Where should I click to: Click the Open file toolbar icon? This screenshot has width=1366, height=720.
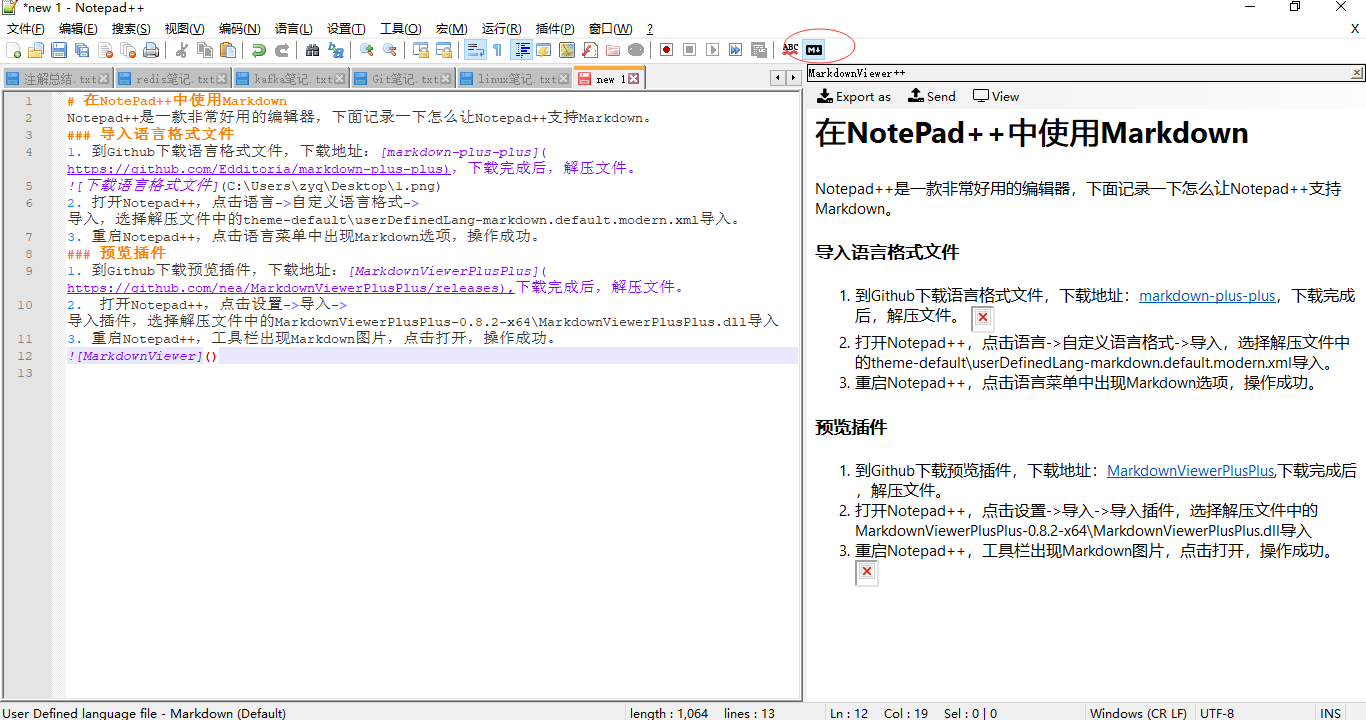coord(36,49)
